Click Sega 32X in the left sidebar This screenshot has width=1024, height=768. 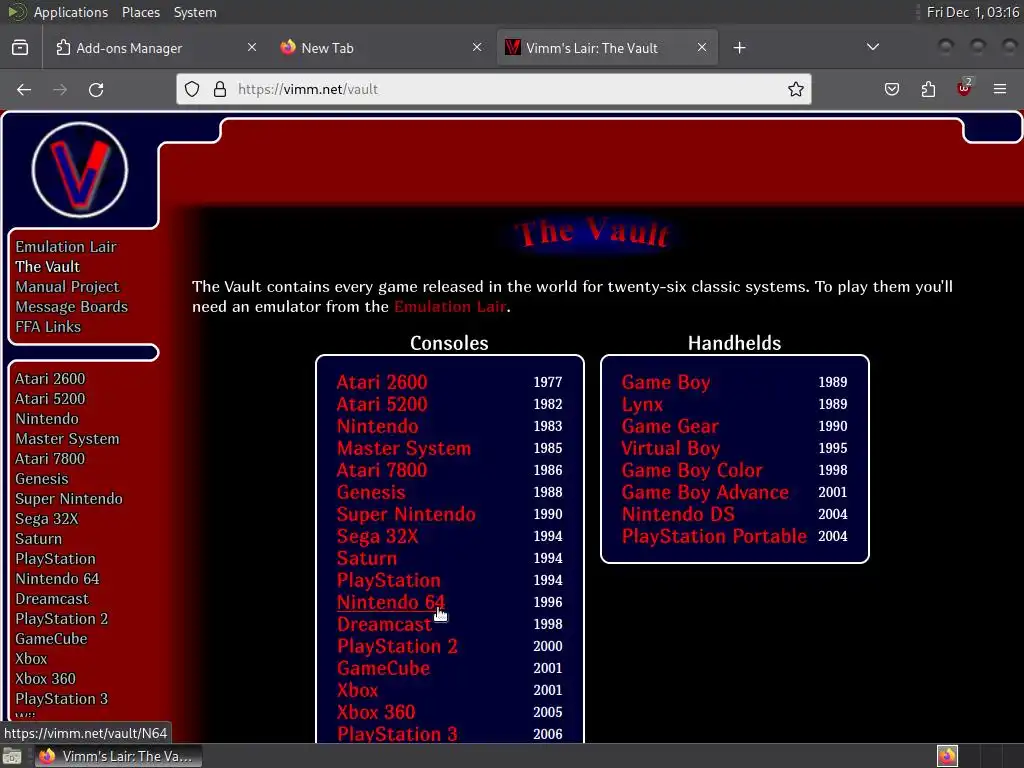[x=46, y=519]
